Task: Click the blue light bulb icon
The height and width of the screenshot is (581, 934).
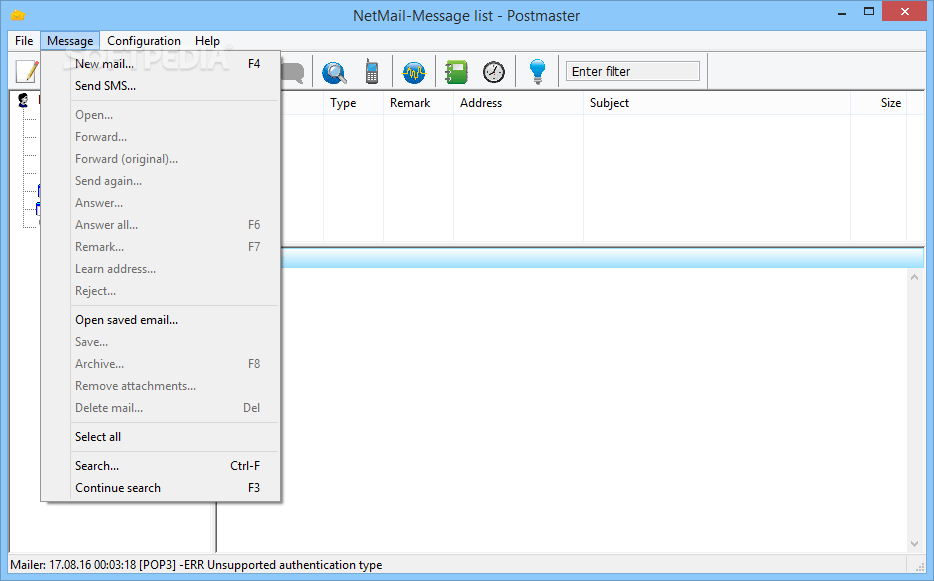Action: 537,72
